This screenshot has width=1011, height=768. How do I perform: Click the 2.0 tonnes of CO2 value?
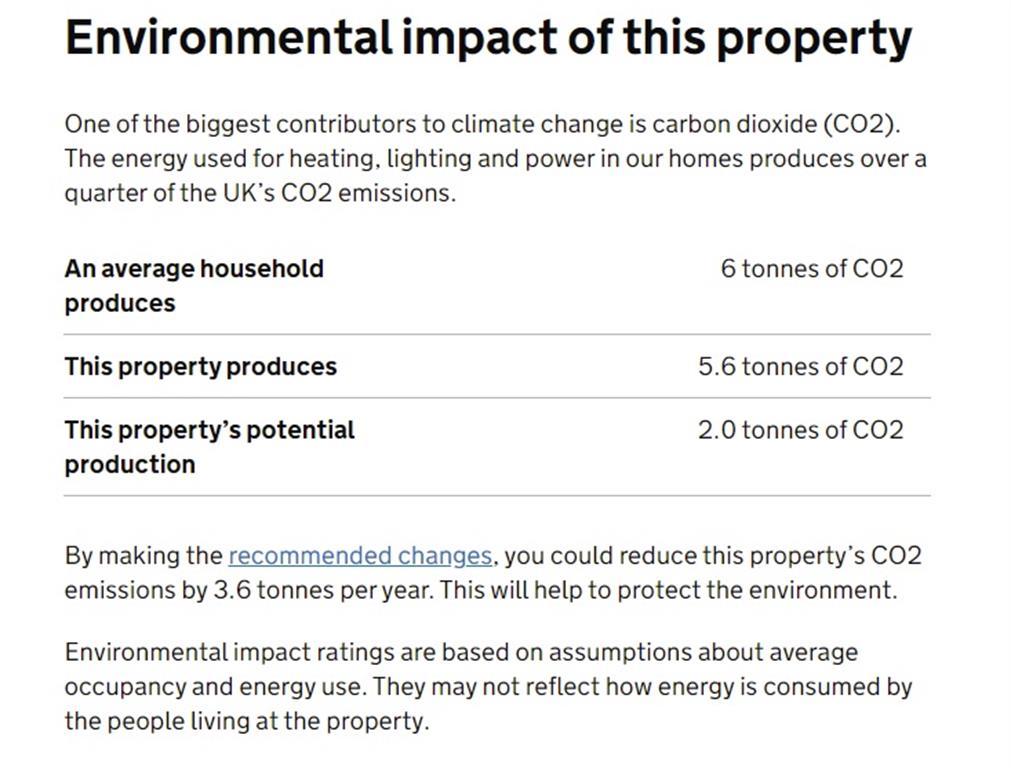[800, 430]
